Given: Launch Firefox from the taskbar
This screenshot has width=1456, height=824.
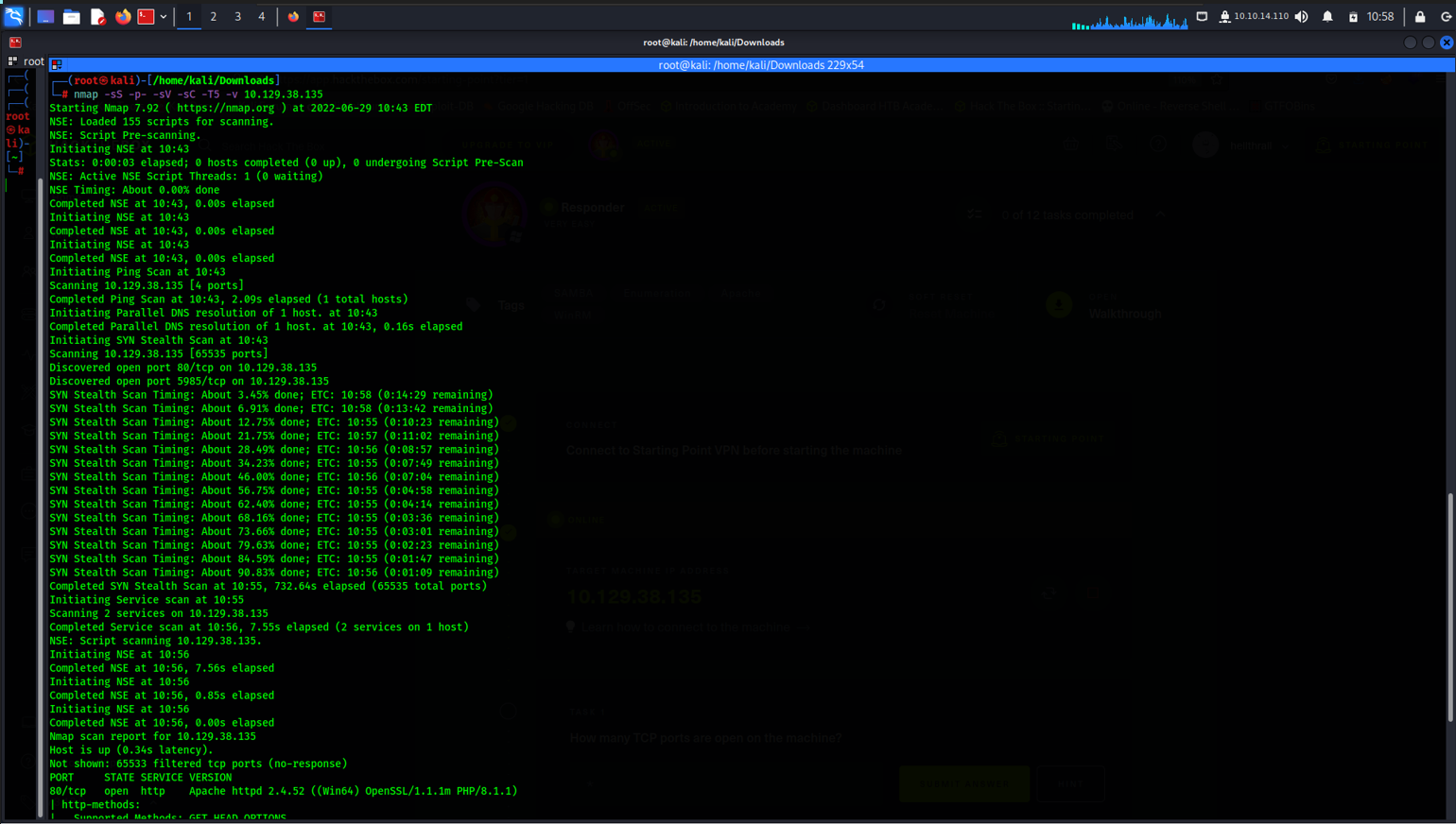Looking at the screenshot, I should tap(125, 16).
